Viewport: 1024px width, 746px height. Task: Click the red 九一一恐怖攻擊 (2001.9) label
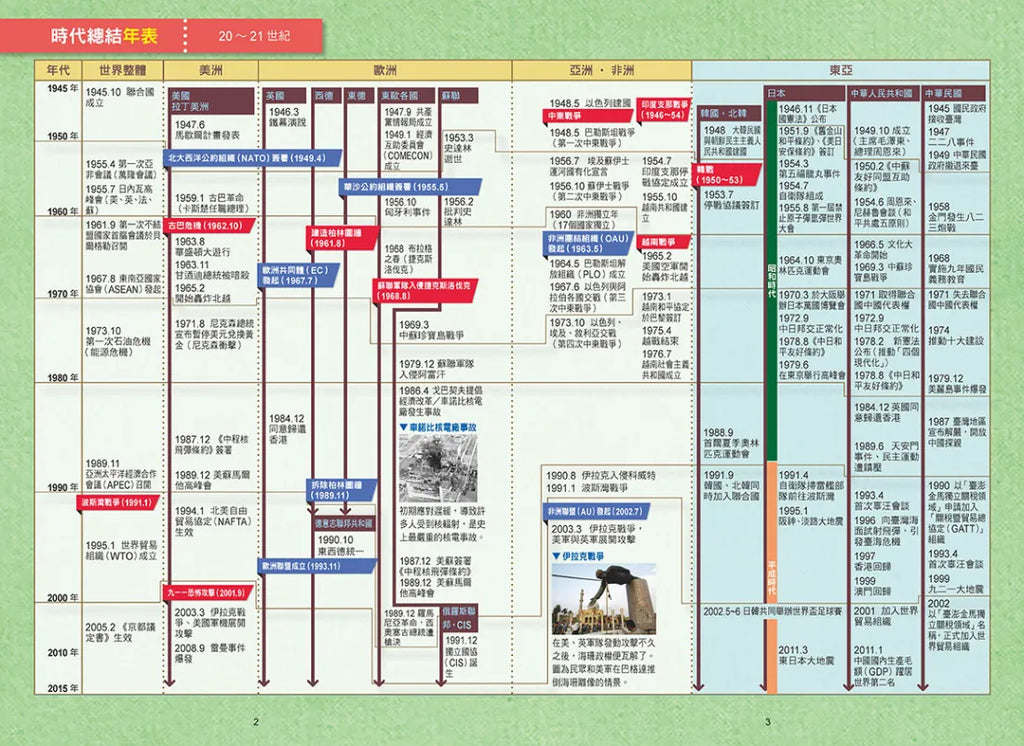(206, 592)
